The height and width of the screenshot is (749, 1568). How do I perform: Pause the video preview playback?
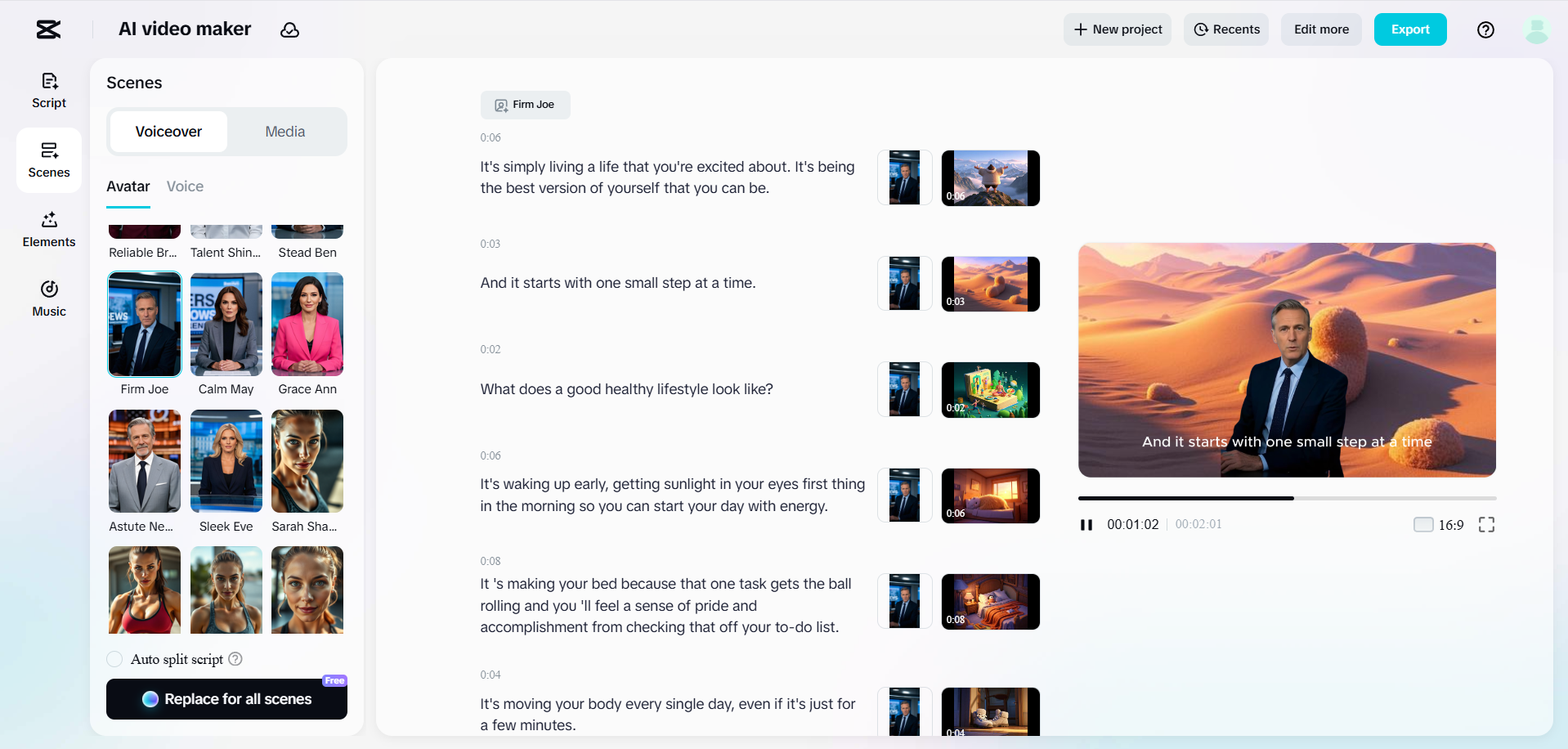(1086, 524)
